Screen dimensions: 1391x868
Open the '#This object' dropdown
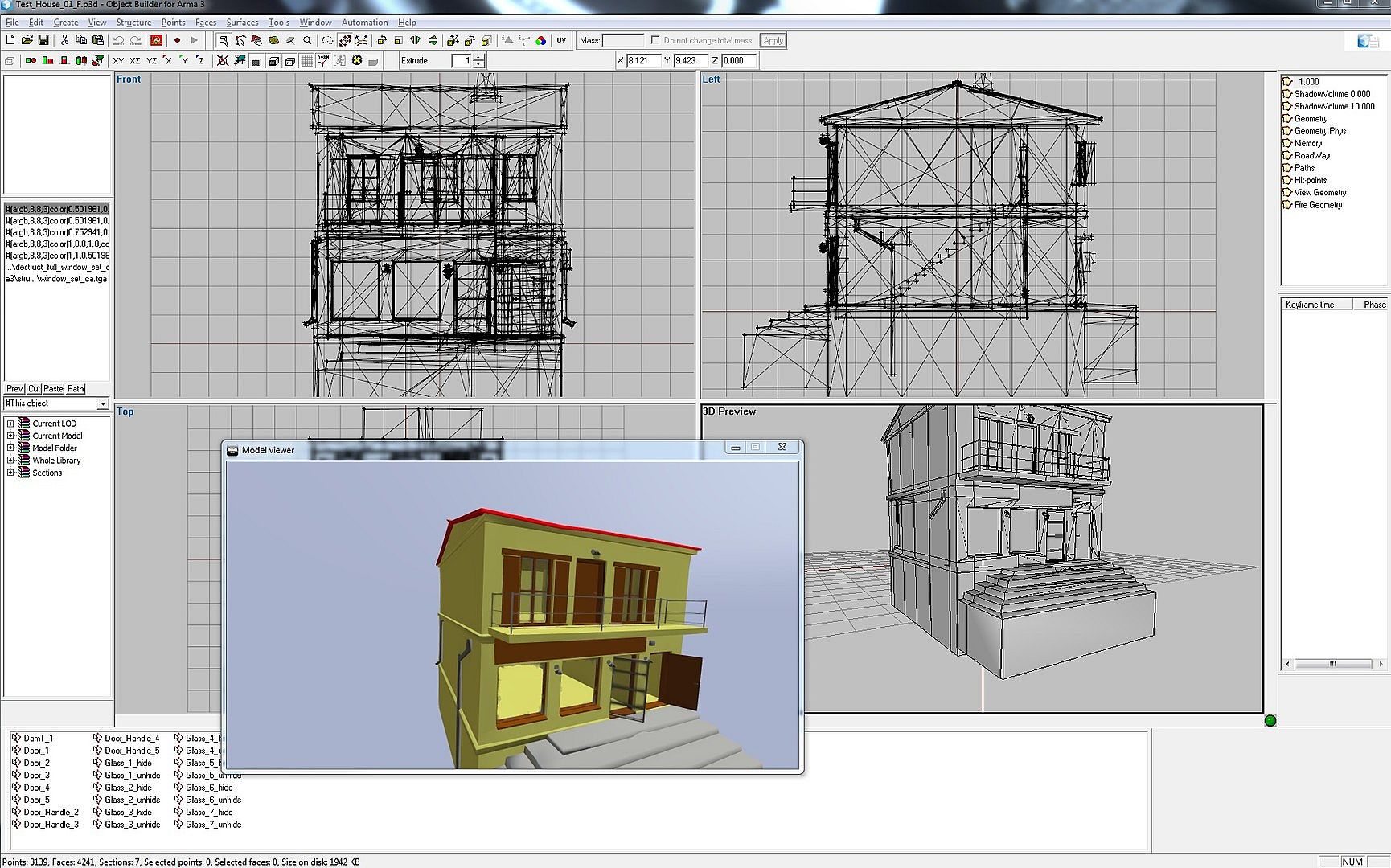(102, 403)
